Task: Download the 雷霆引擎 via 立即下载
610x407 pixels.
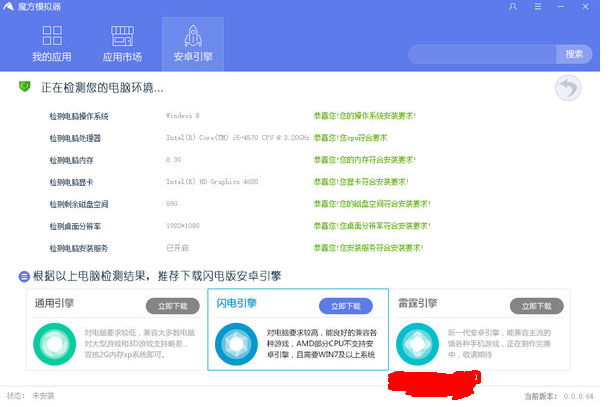Action: (x=536, y=306)
